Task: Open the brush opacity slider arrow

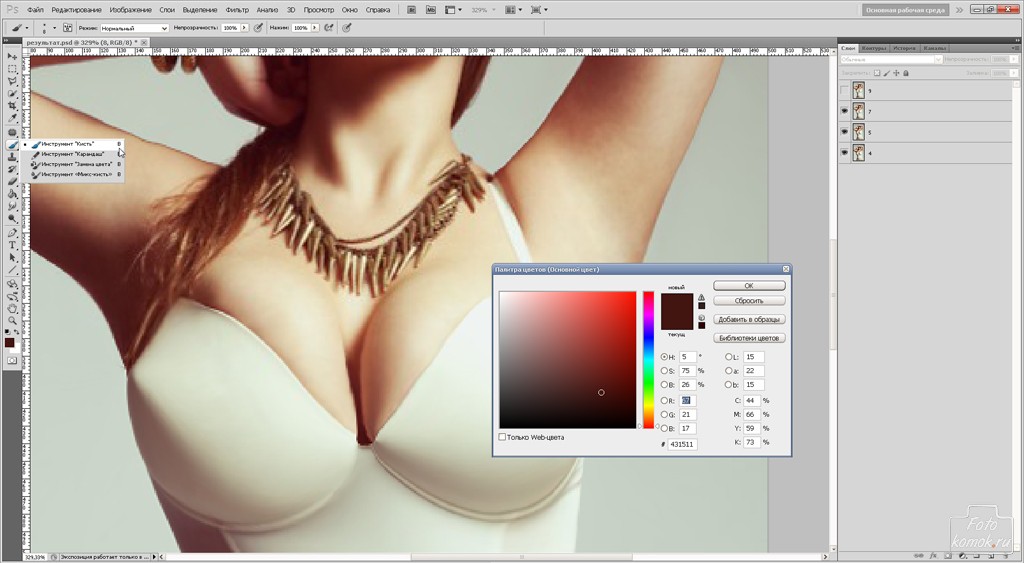Action: coord(244,28)
